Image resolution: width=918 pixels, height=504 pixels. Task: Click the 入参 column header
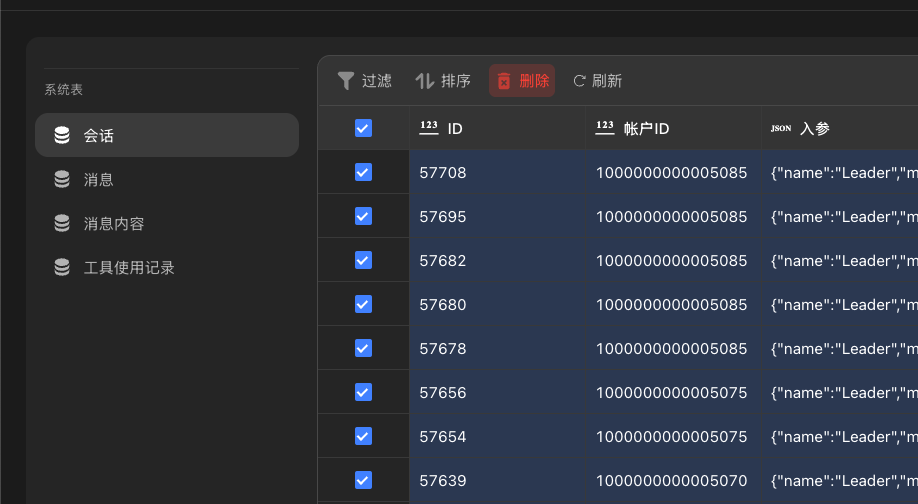[x=840, y=128]
